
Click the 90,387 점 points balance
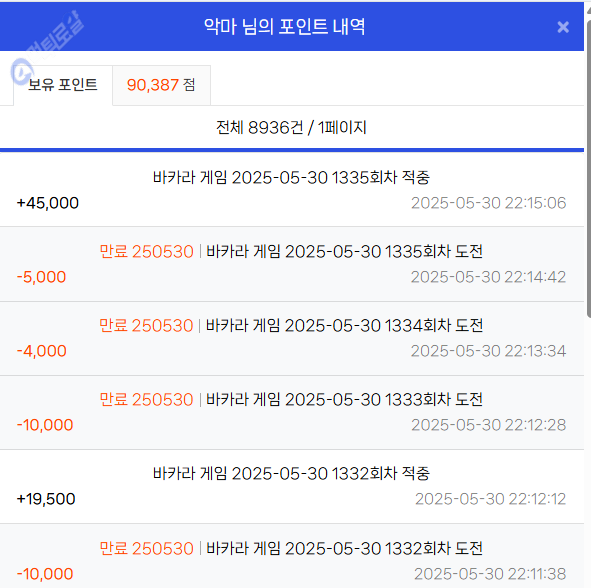(161, 85)
